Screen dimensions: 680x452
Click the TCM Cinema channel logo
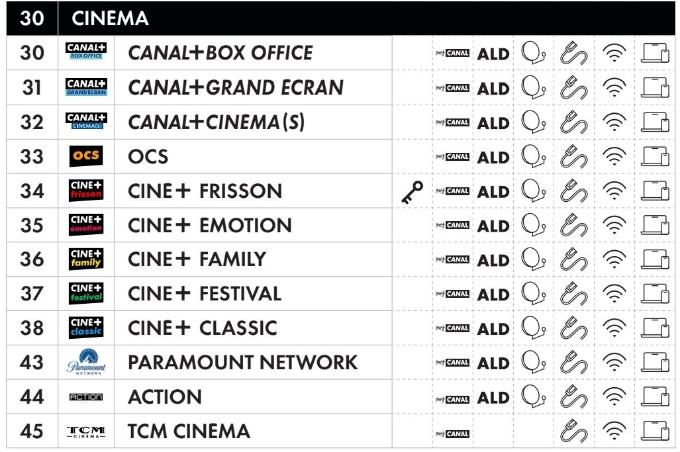click(86, 432)
